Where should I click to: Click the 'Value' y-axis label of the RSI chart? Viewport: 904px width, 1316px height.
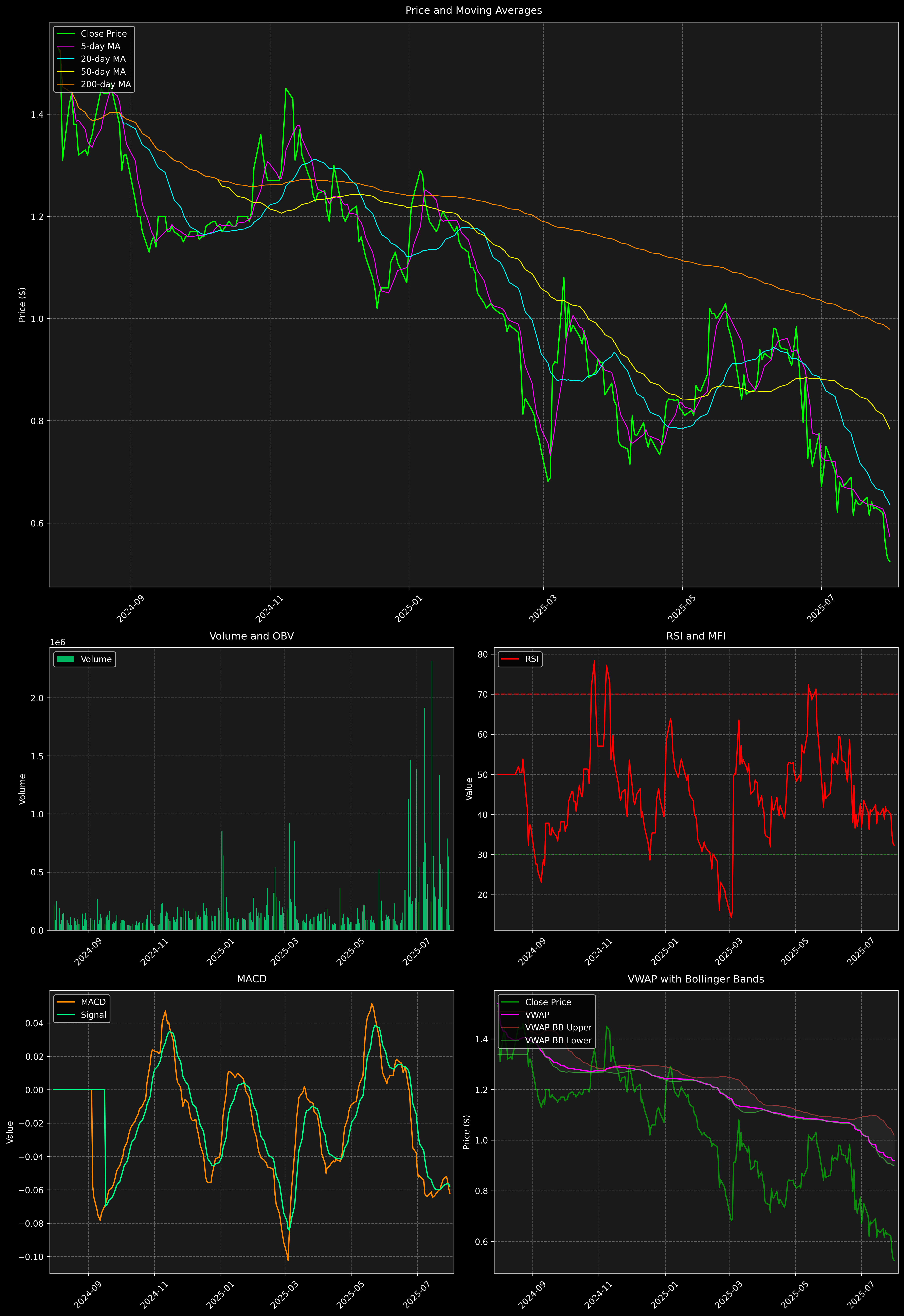pyautogui.click(x=469, y=789)
